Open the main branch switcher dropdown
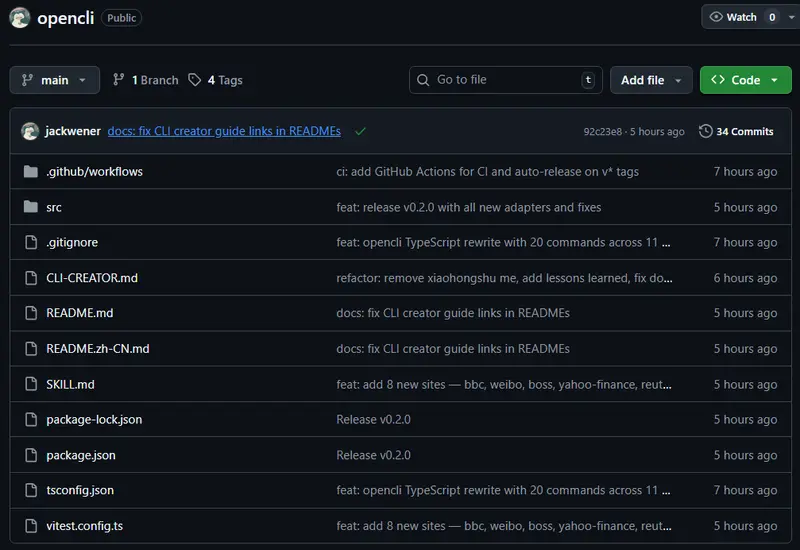The height and width of the screenshot is (550, 800). [55, 80]
